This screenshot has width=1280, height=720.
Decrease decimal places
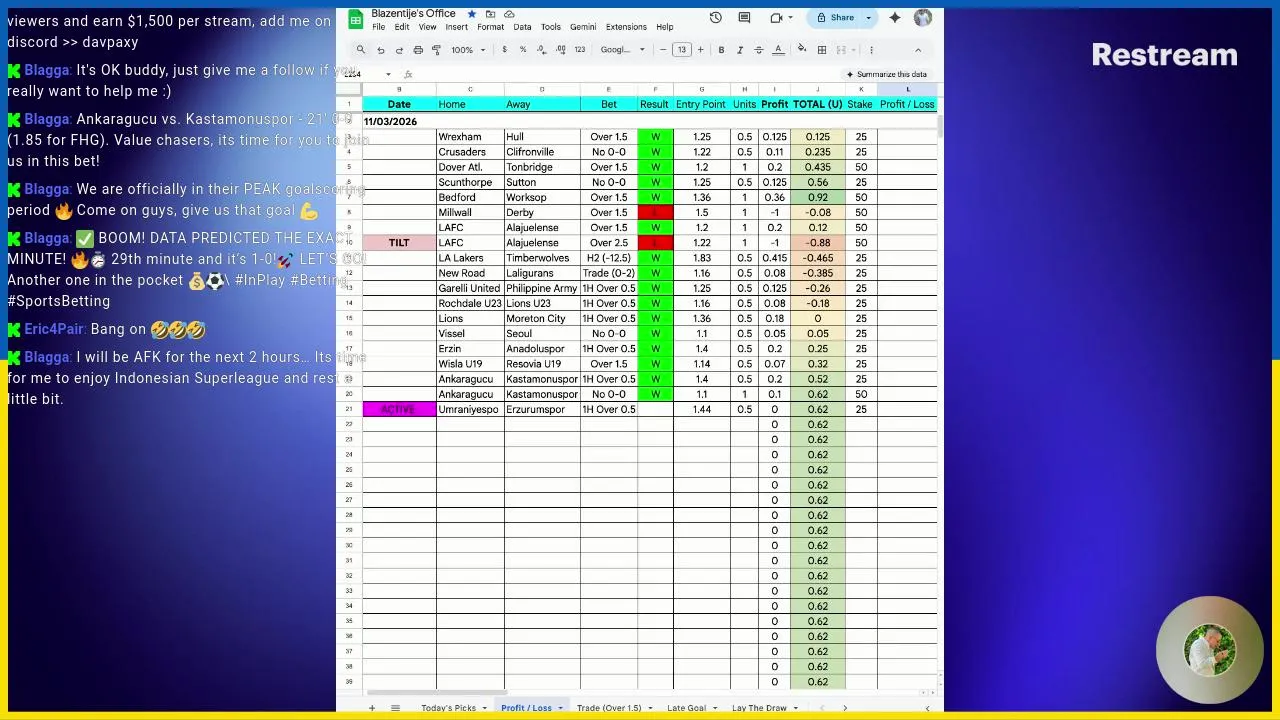541,50
